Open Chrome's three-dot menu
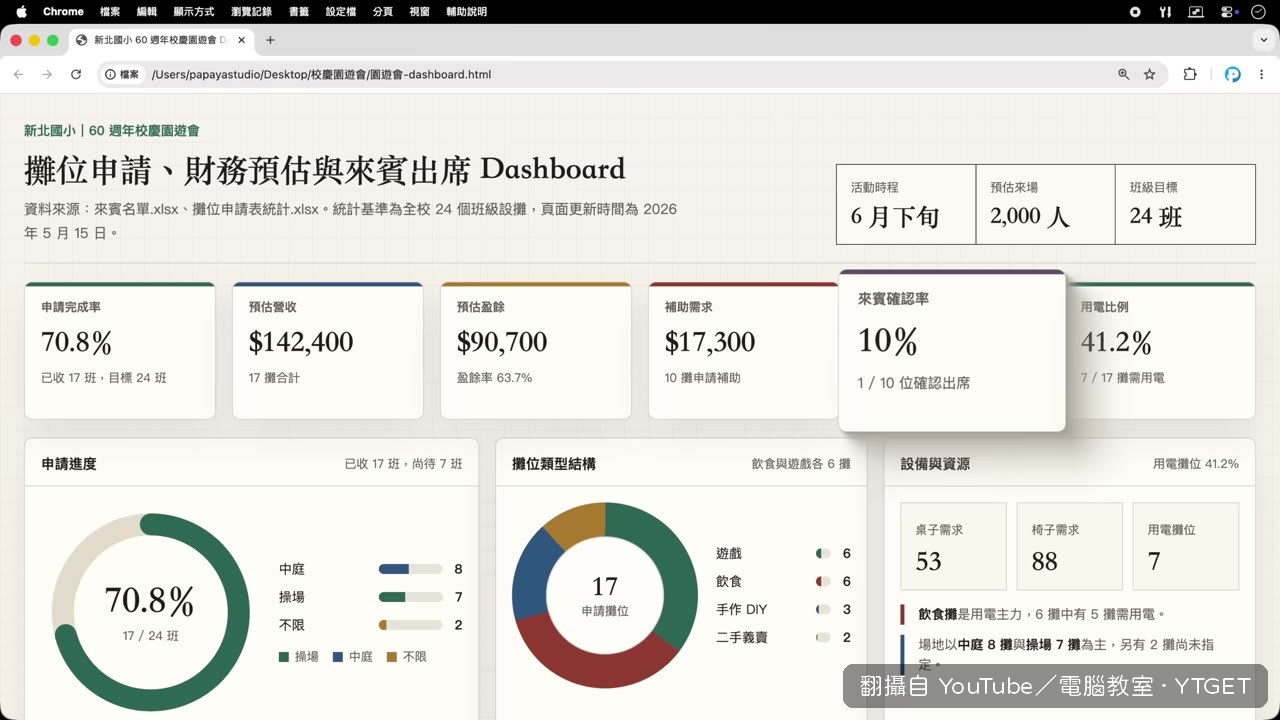Screen dimensions: 1280x720 tap(1263, 74)
